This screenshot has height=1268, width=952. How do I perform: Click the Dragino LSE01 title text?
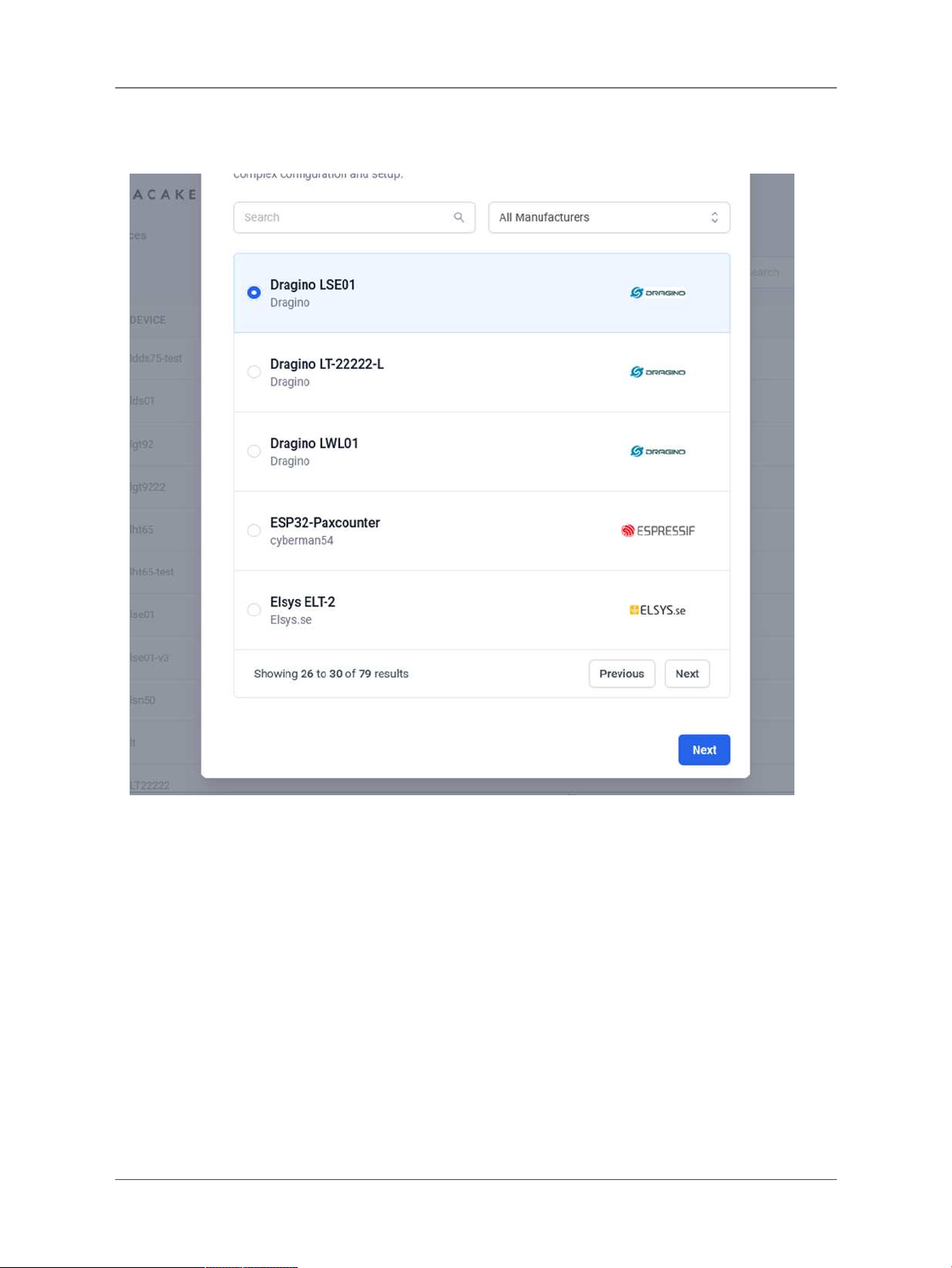[x=313, y=285]
